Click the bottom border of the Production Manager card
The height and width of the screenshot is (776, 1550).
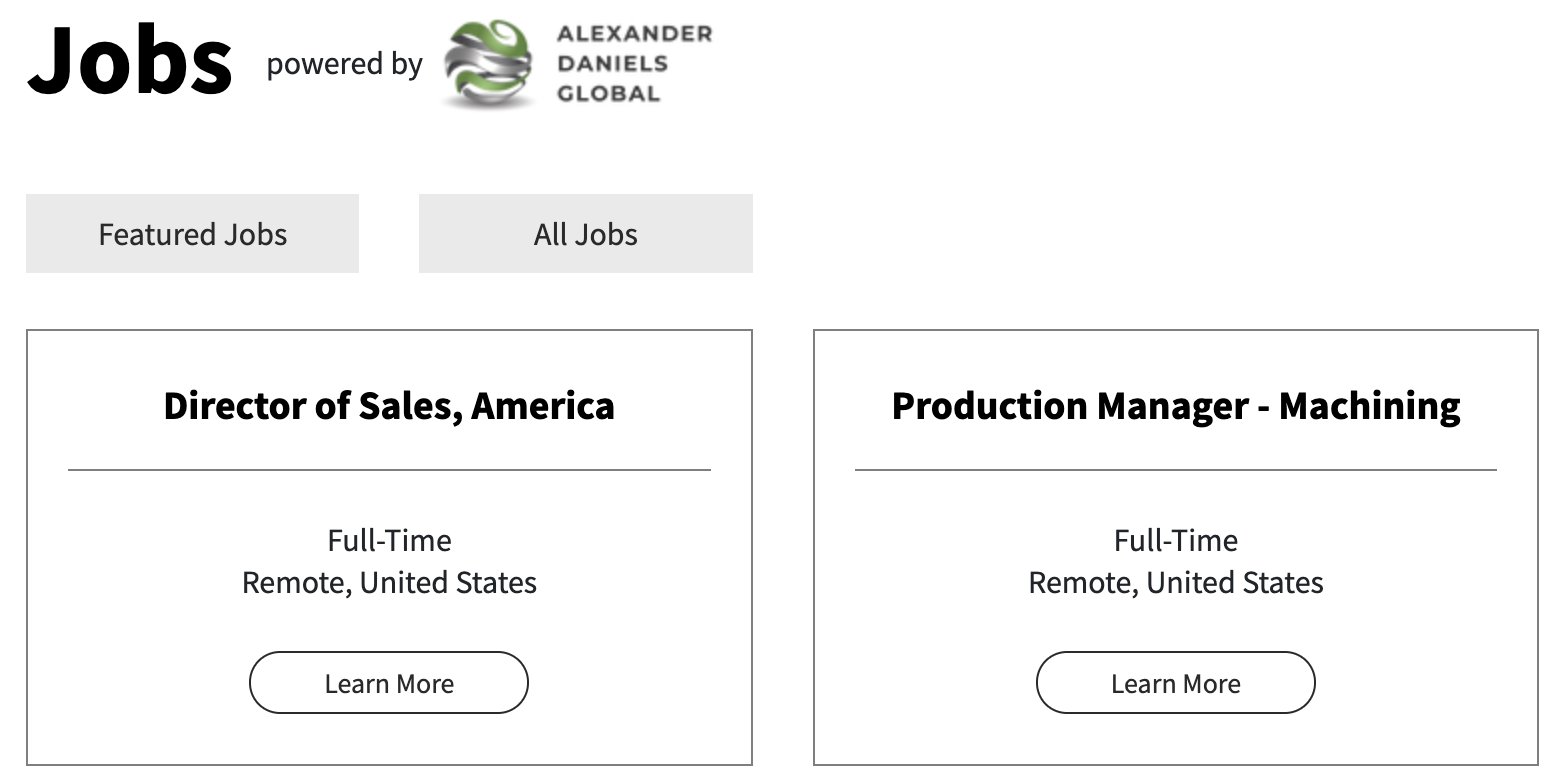pos(1175,765)
